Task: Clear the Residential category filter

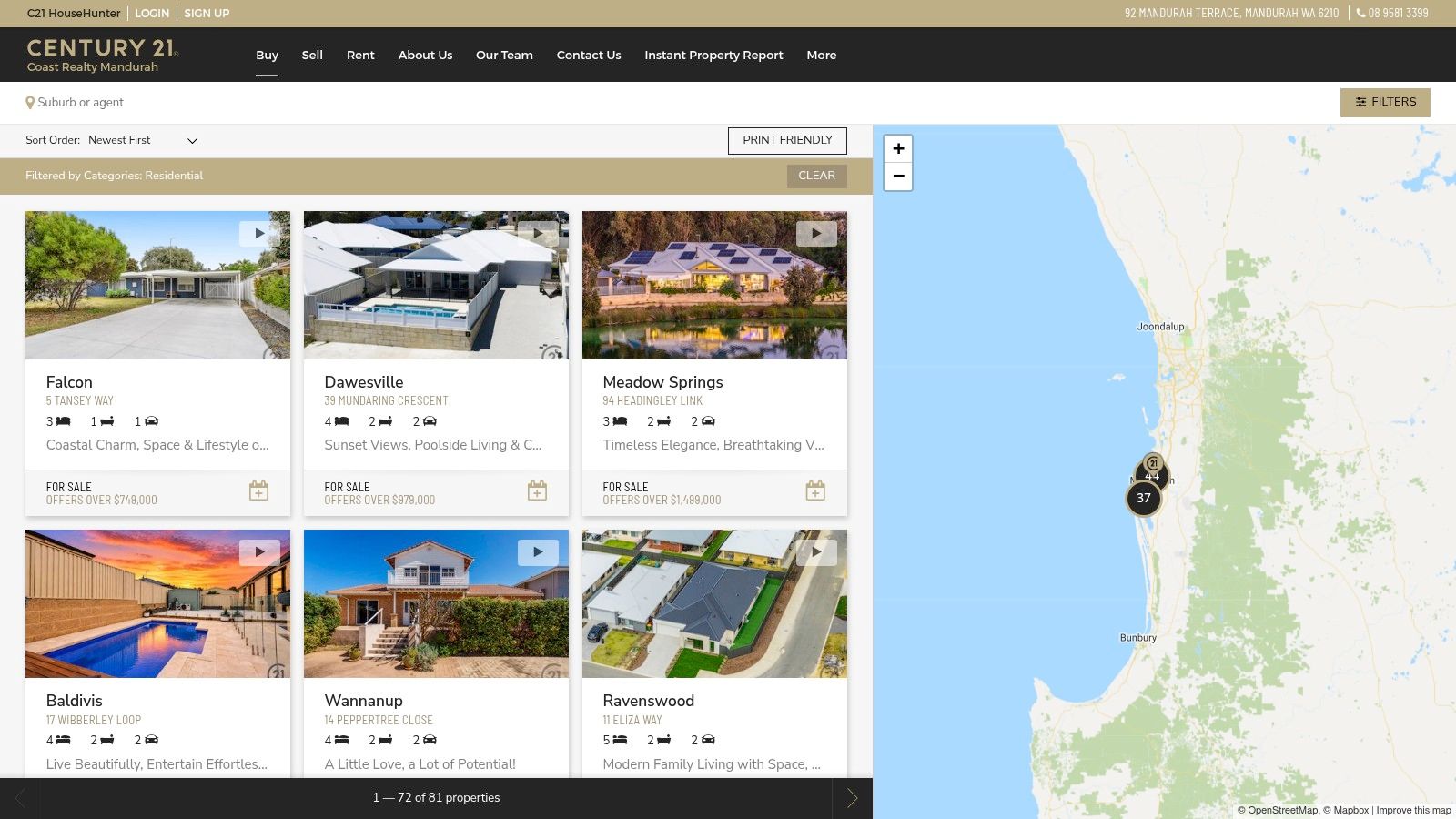Action: (x=816, y=176)
